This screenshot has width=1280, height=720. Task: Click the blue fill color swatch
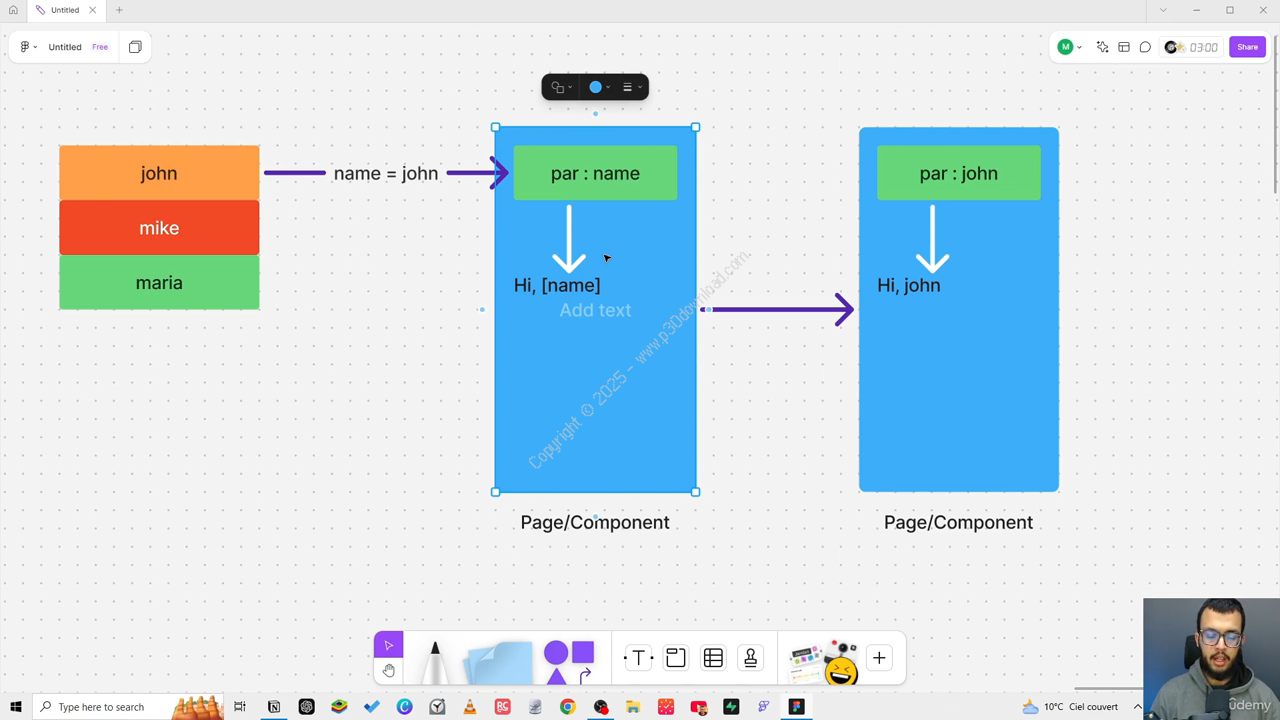[595, 87]
